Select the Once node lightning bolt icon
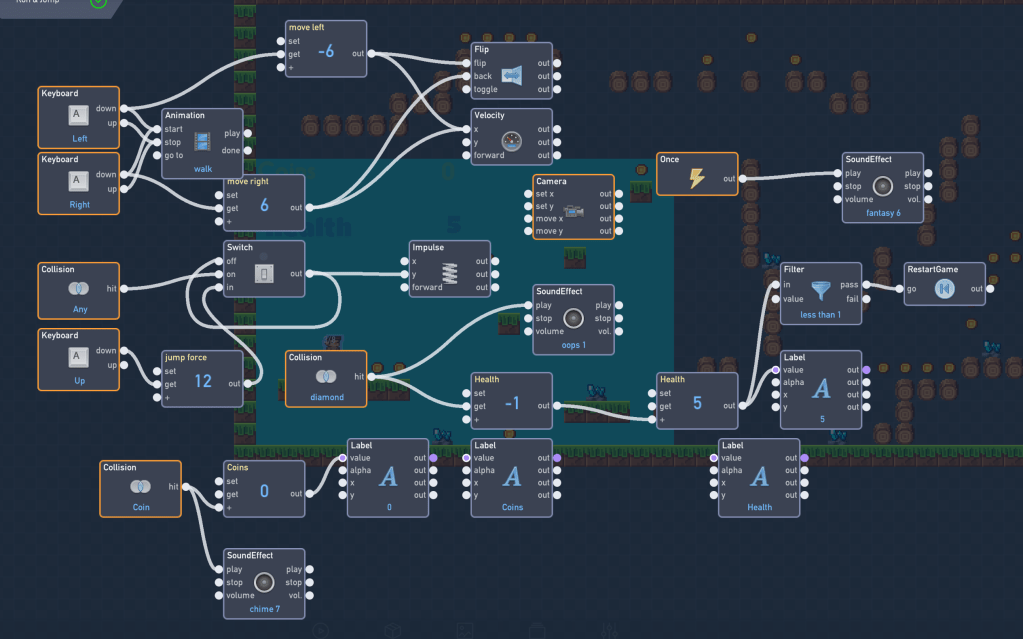Image resolution: width=1023 pixels, height=639 pixels. click(697, 178)
